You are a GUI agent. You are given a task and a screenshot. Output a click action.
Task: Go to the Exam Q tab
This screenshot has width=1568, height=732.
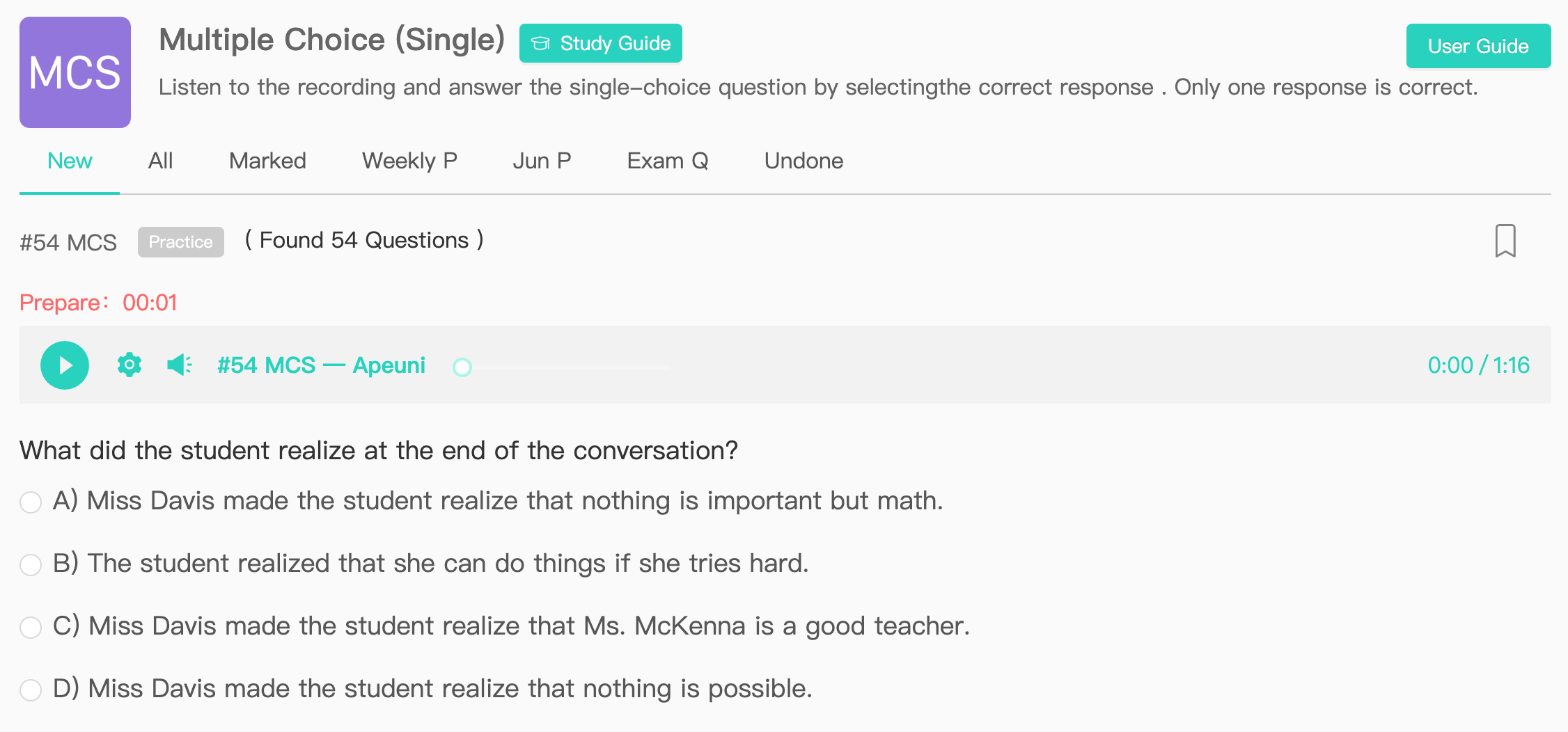coord(668,161)
